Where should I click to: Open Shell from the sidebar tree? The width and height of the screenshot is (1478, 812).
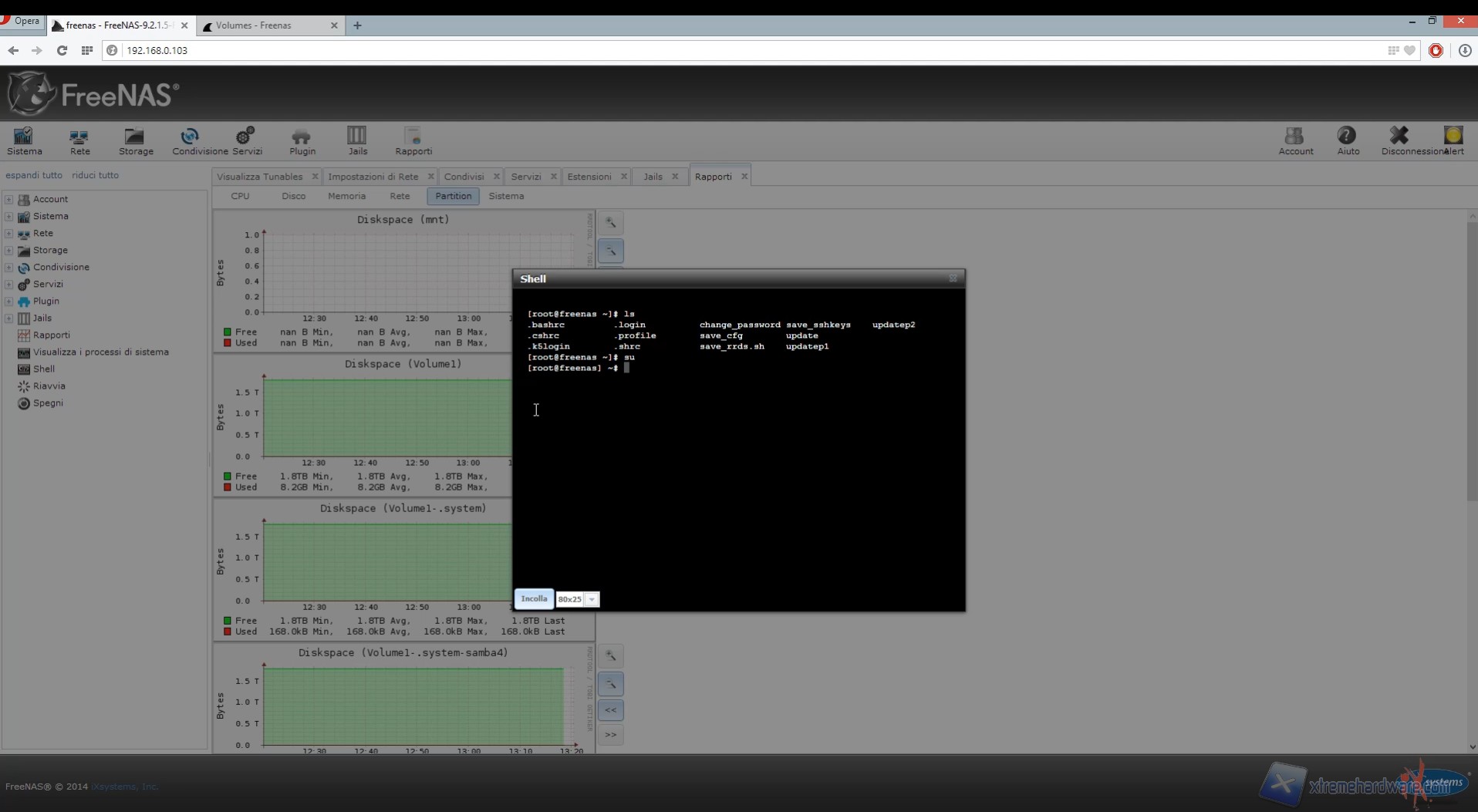(x=43, y=369)
